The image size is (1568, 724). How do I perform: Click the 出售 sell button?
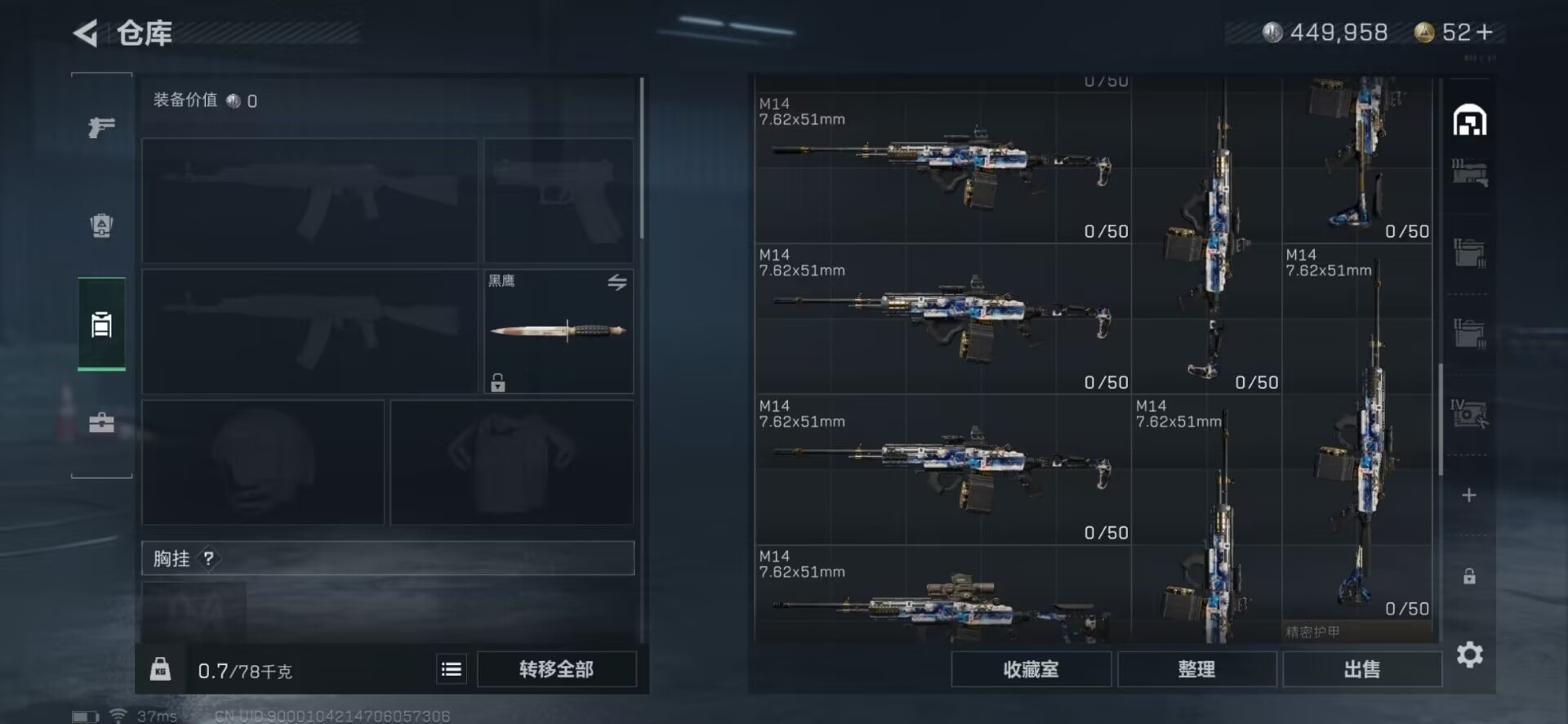(x=1361, y=669)
